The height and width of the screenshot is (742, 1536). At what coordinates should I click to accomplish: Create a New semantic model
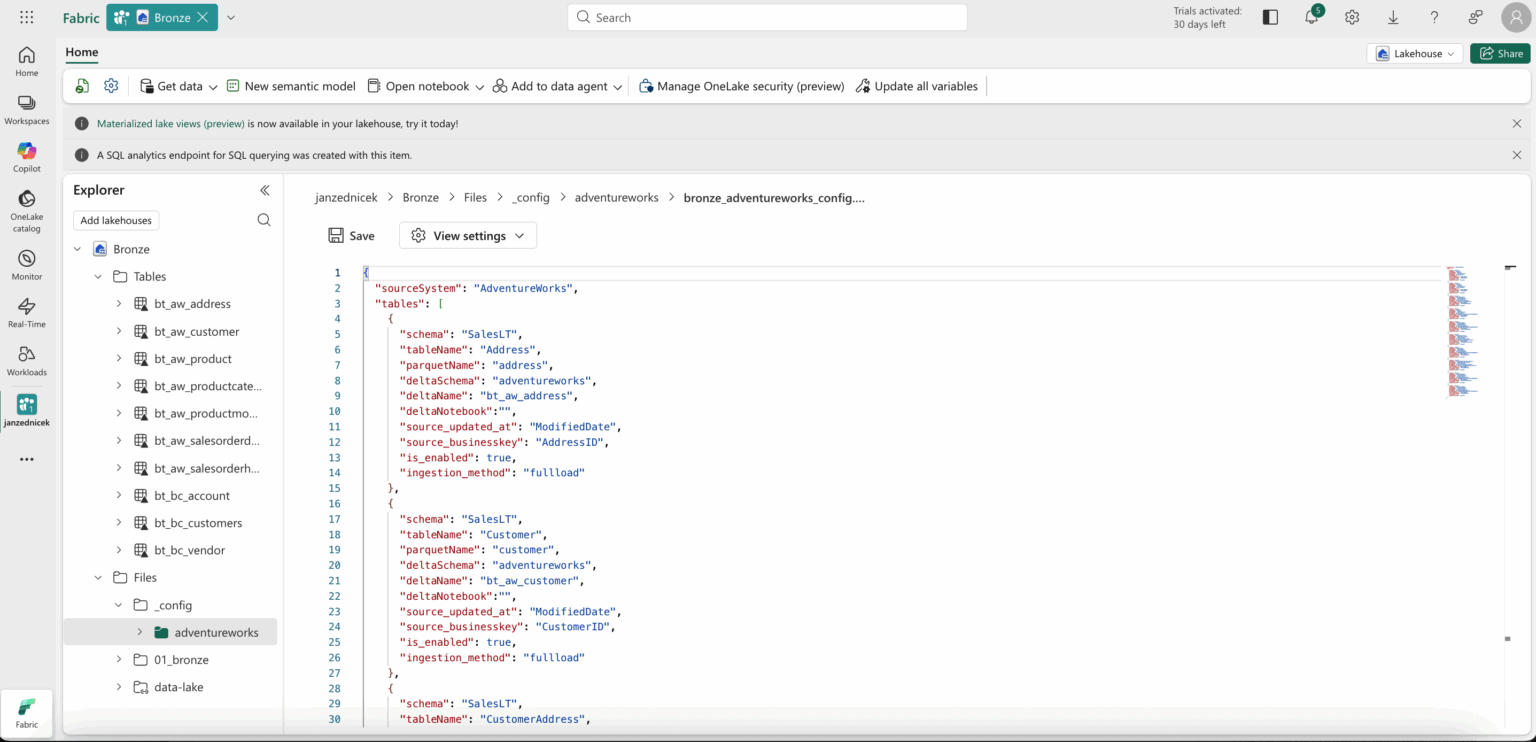291,86
